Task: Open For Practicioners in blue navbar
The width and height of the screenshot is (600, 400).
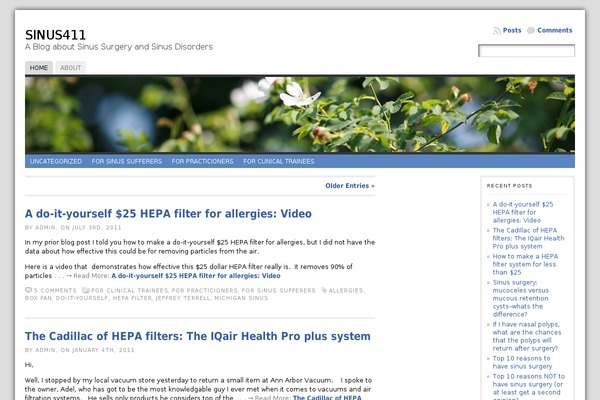Action: 202,160
